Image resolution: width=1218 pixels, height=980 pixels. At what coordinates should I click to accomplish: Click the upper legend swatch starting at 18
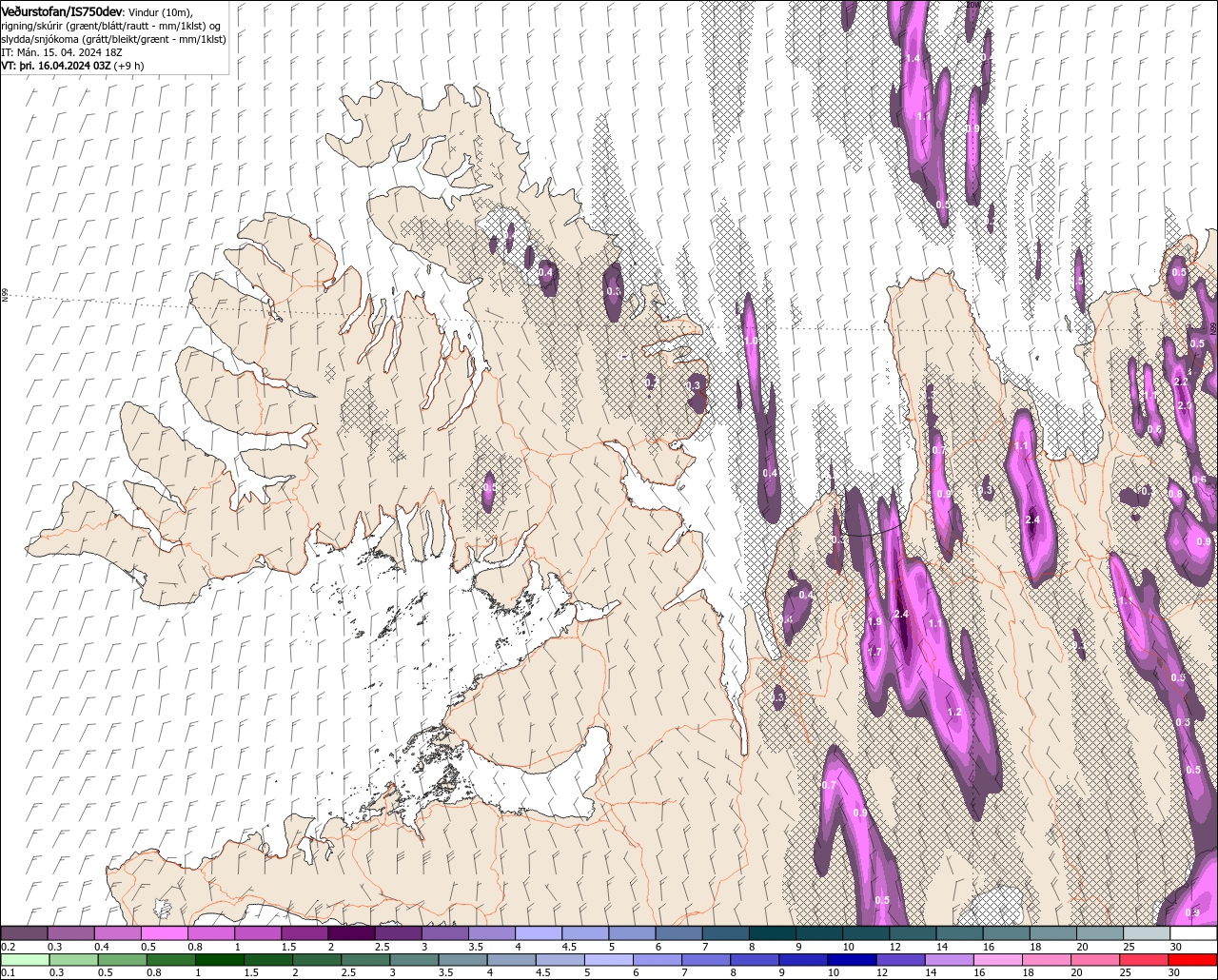tap(1053, 933)
